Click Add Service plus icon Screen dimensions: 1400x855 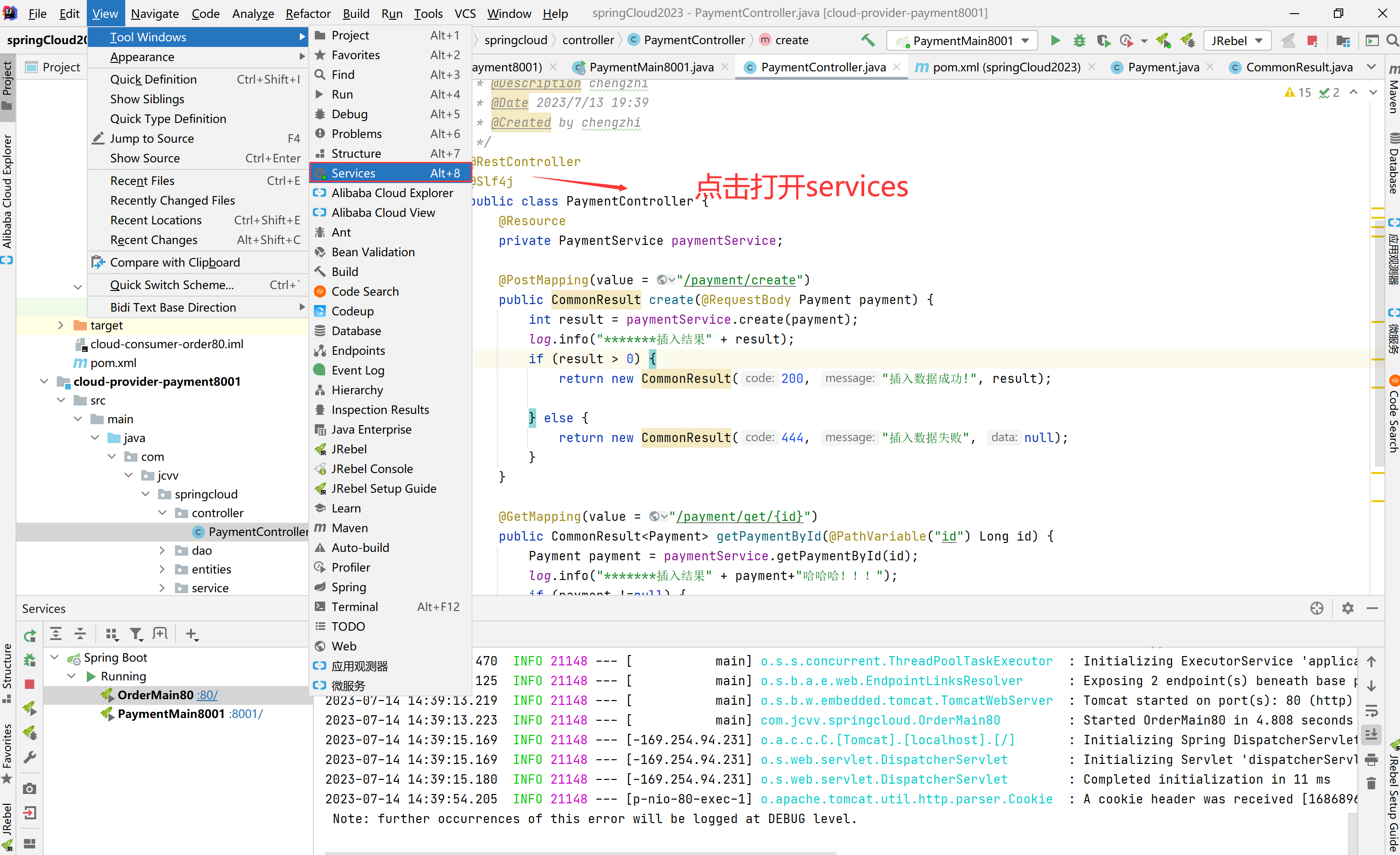click(x=191, y=634)
